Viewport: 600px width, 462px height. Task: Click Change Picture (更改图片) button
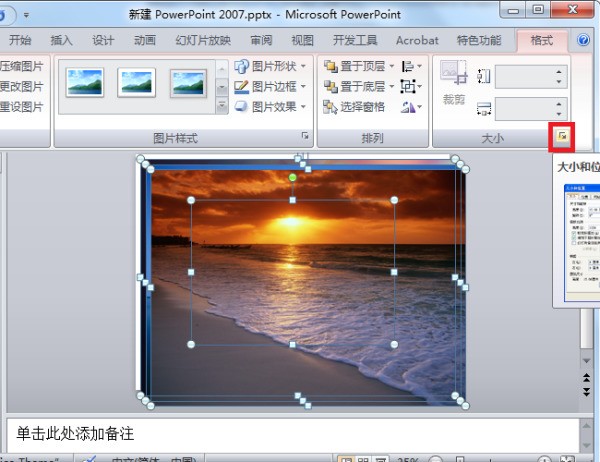coord(22,86)
